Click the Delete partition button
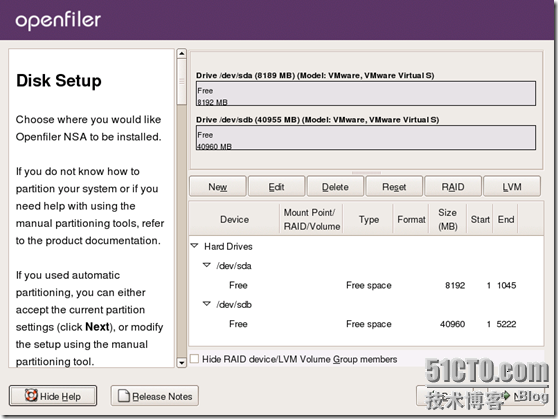This screenshot has height=419, width=558. [335, 187]
